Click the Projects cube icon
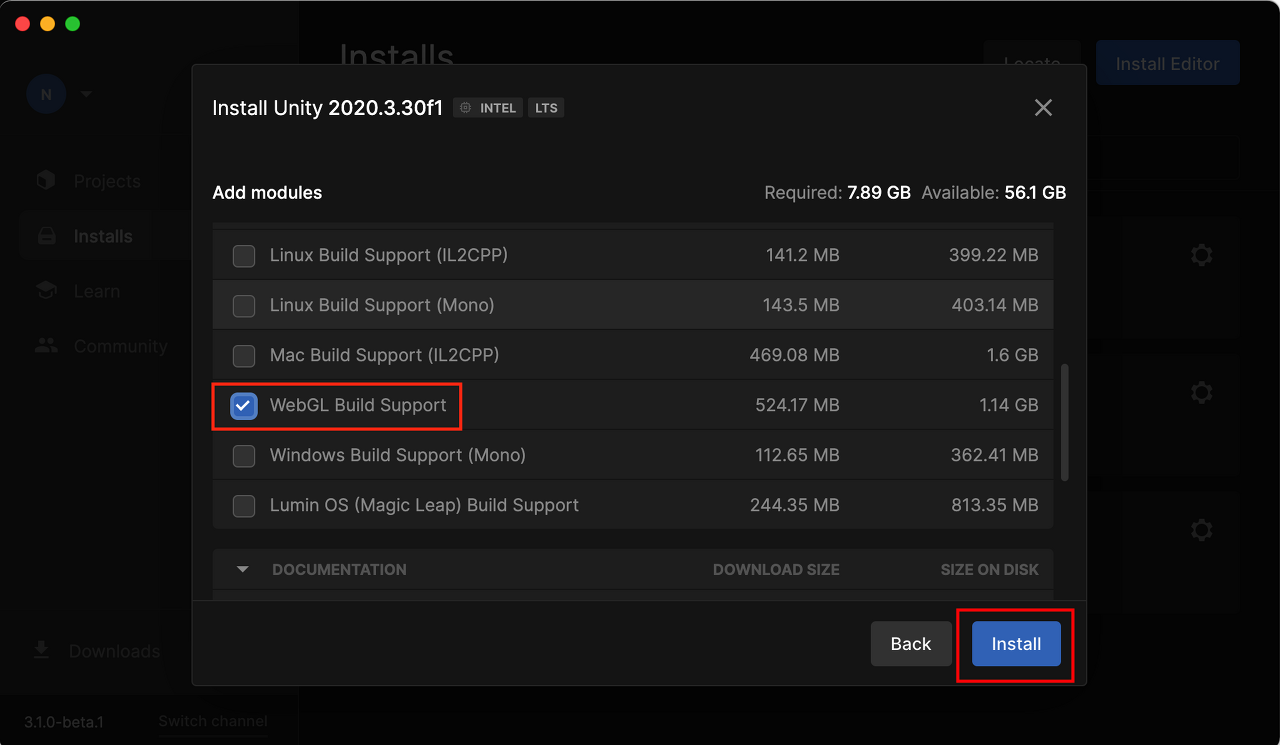Viewport: 1280px width, 745px height. point(45,181)
